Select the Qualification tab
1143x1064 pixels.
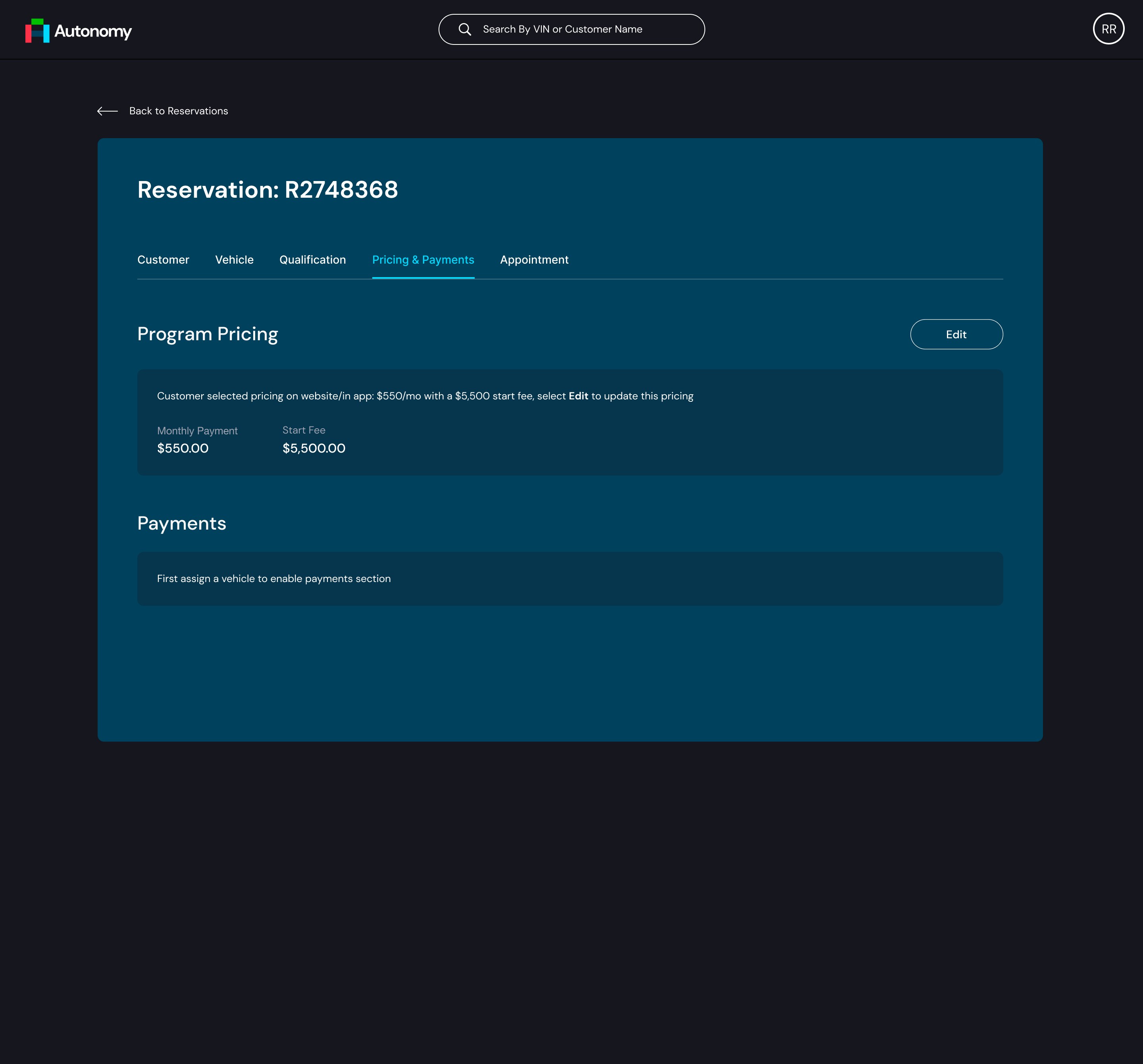click(x=313, y=260)
